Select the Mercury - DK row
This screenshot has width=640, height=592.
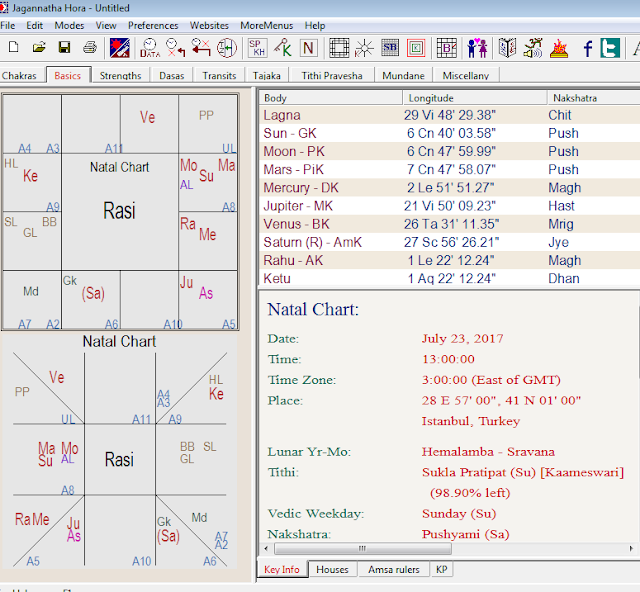coord(449,188)
